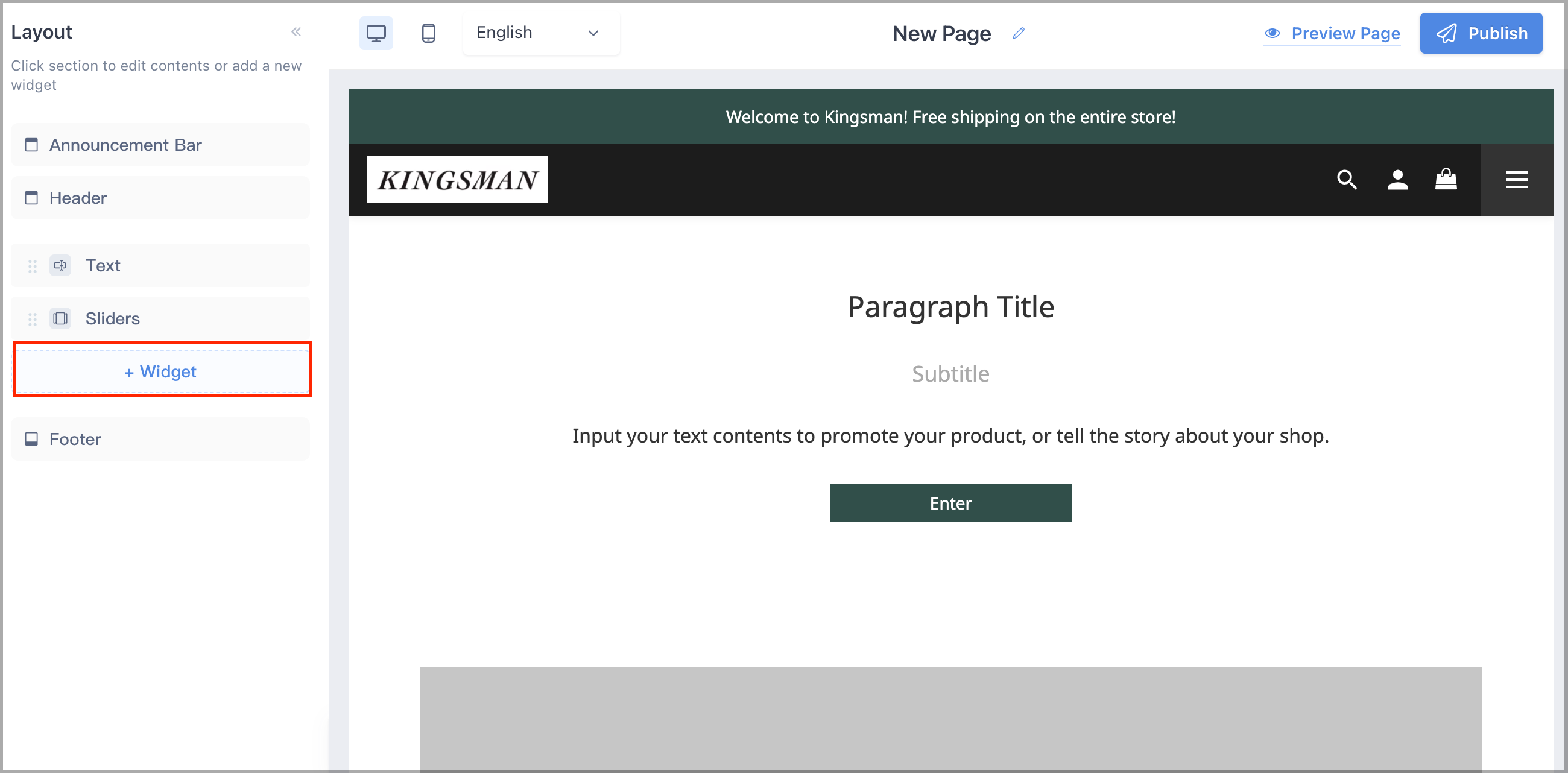Click the 'Click section to edit contents' hint
The height and width of the screenshot is (773, 1568).
click(x=156, y=75)
